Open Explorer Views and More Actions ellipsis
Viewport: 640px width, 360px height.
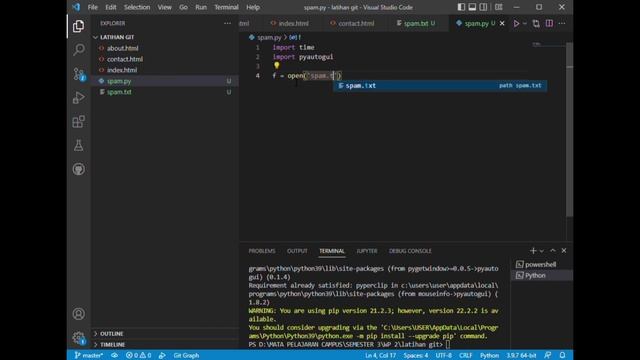(227, 24)
